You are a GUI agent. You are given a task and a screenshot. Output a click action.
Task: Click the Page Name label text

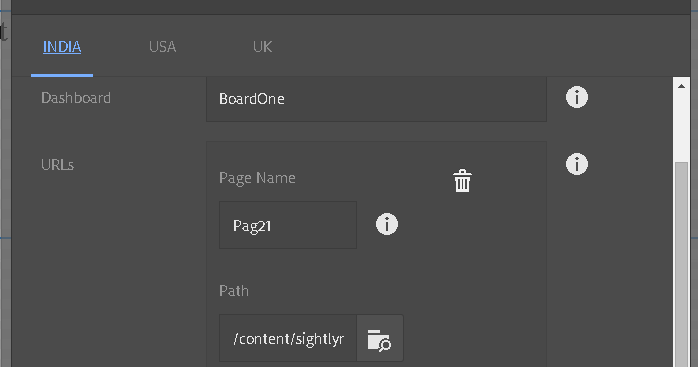257,178
